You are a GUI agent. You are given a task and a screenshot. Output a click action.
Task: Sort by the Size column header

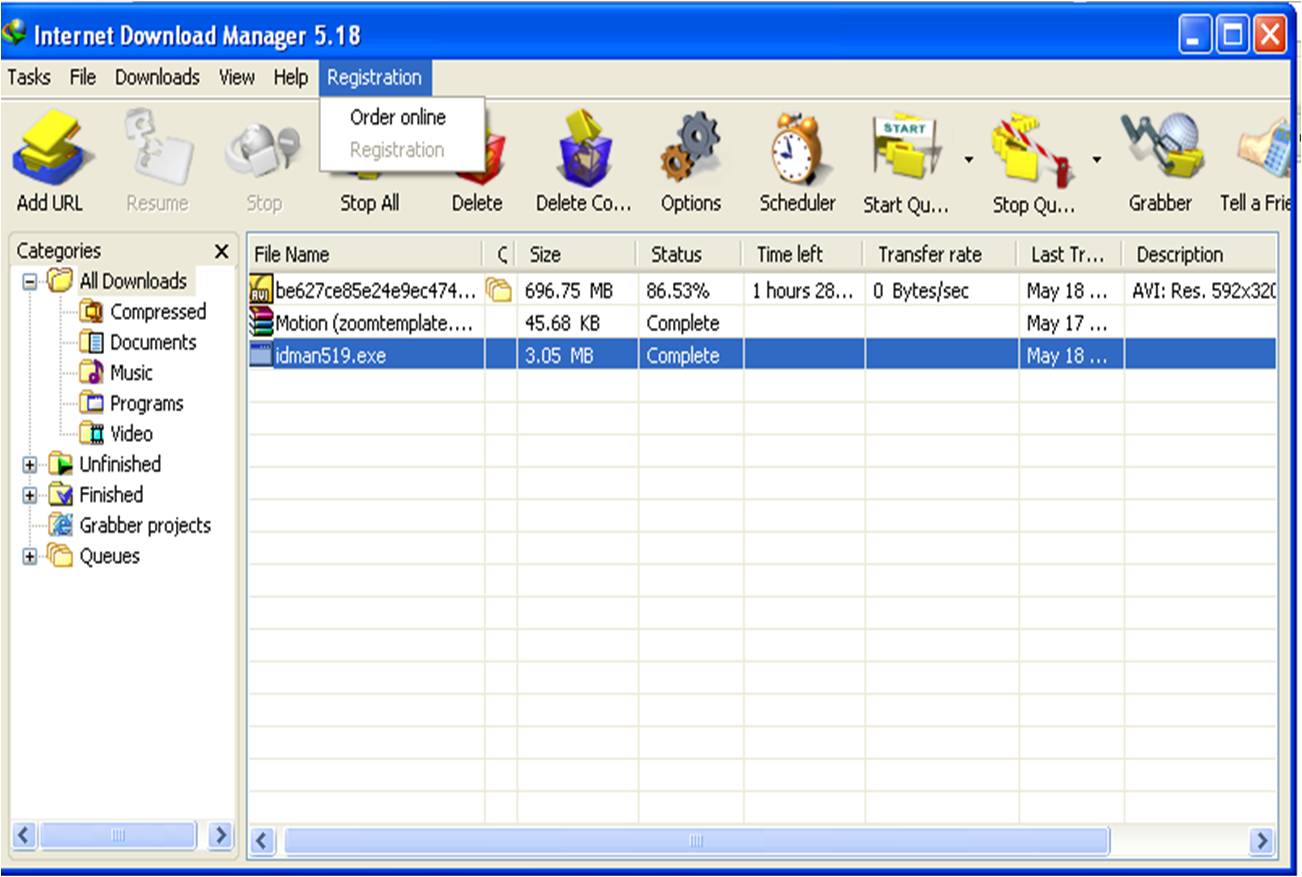point(577,255)
